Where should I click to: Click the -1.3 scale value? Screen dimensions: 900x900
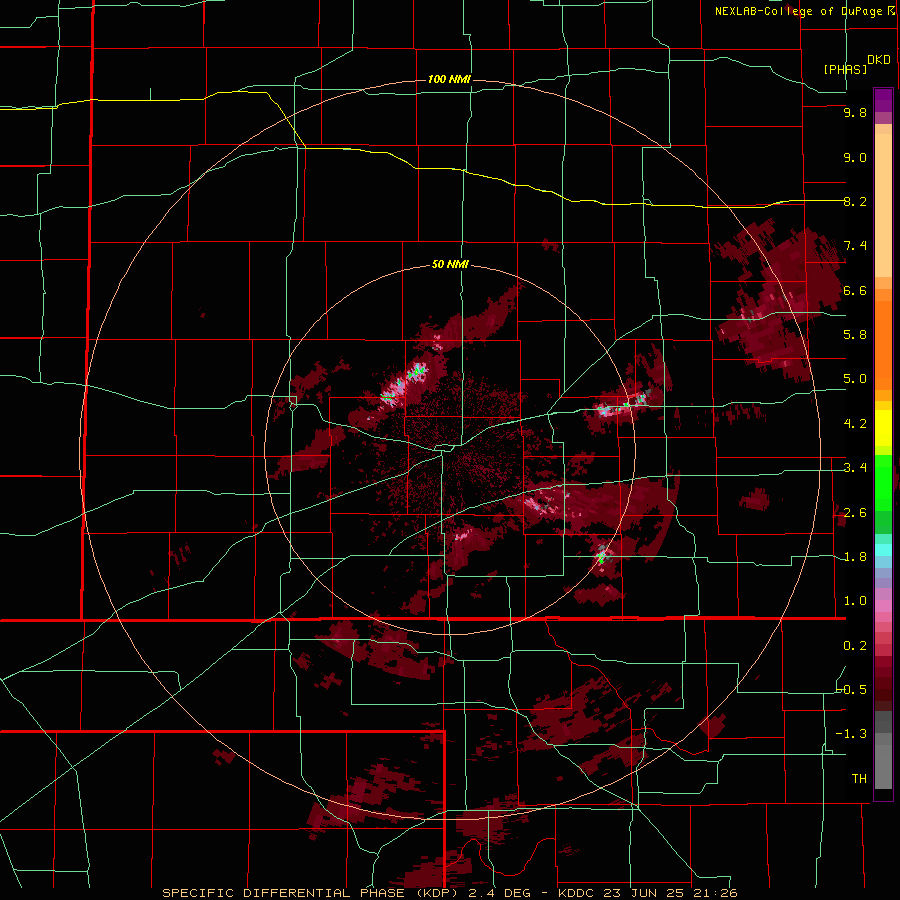click(851, 734)
